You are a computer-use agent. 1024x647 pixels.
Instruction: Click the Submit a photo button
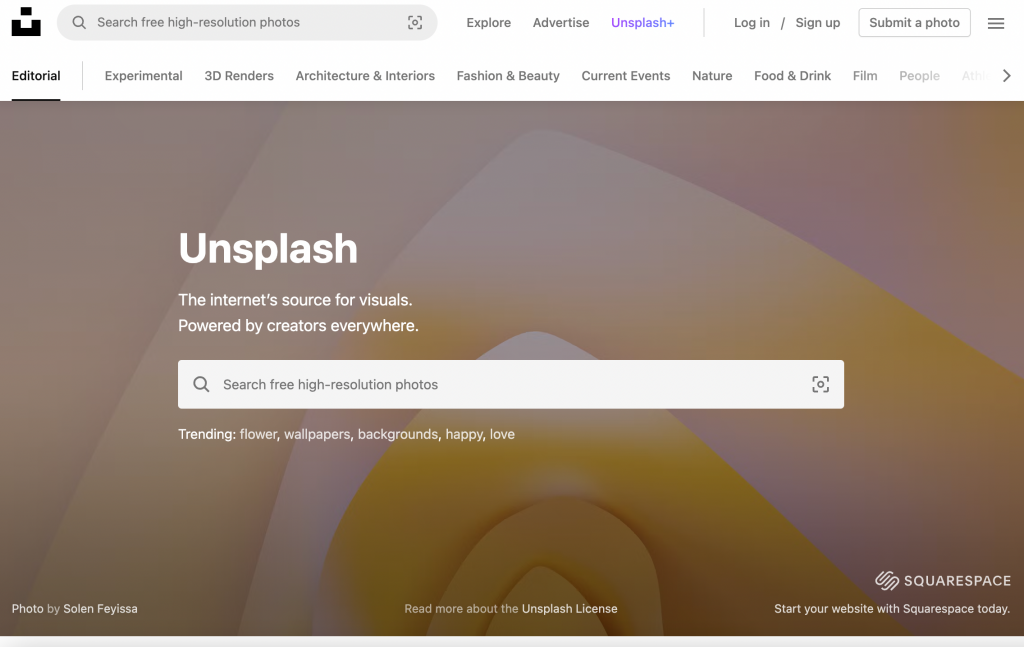point(914,22)
